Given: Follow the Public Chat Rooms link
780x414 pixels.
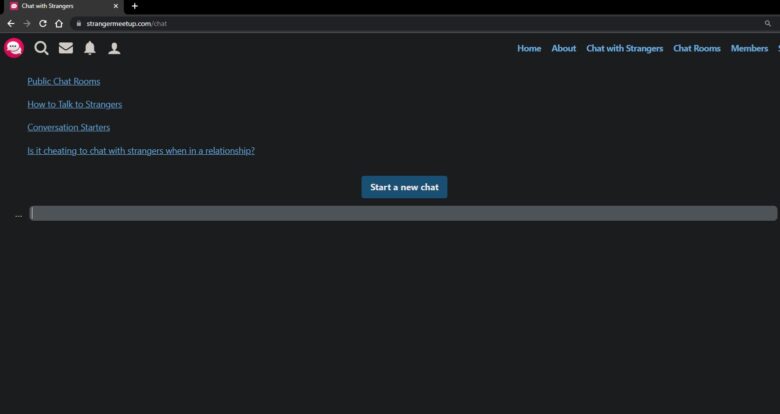Looking at the screenshot, I should pos(64,81).
